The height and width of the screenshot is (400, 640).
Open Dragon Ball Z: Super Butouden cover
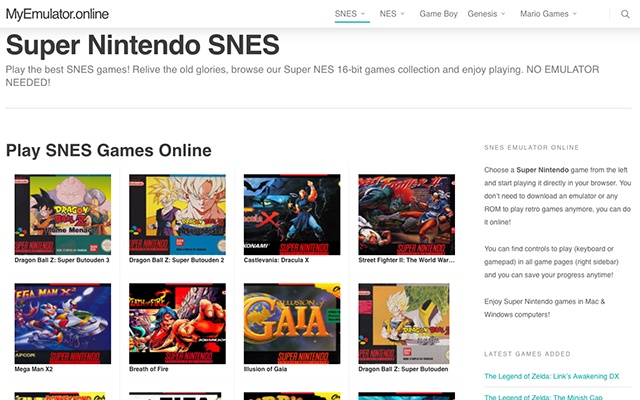coord(404,323)
